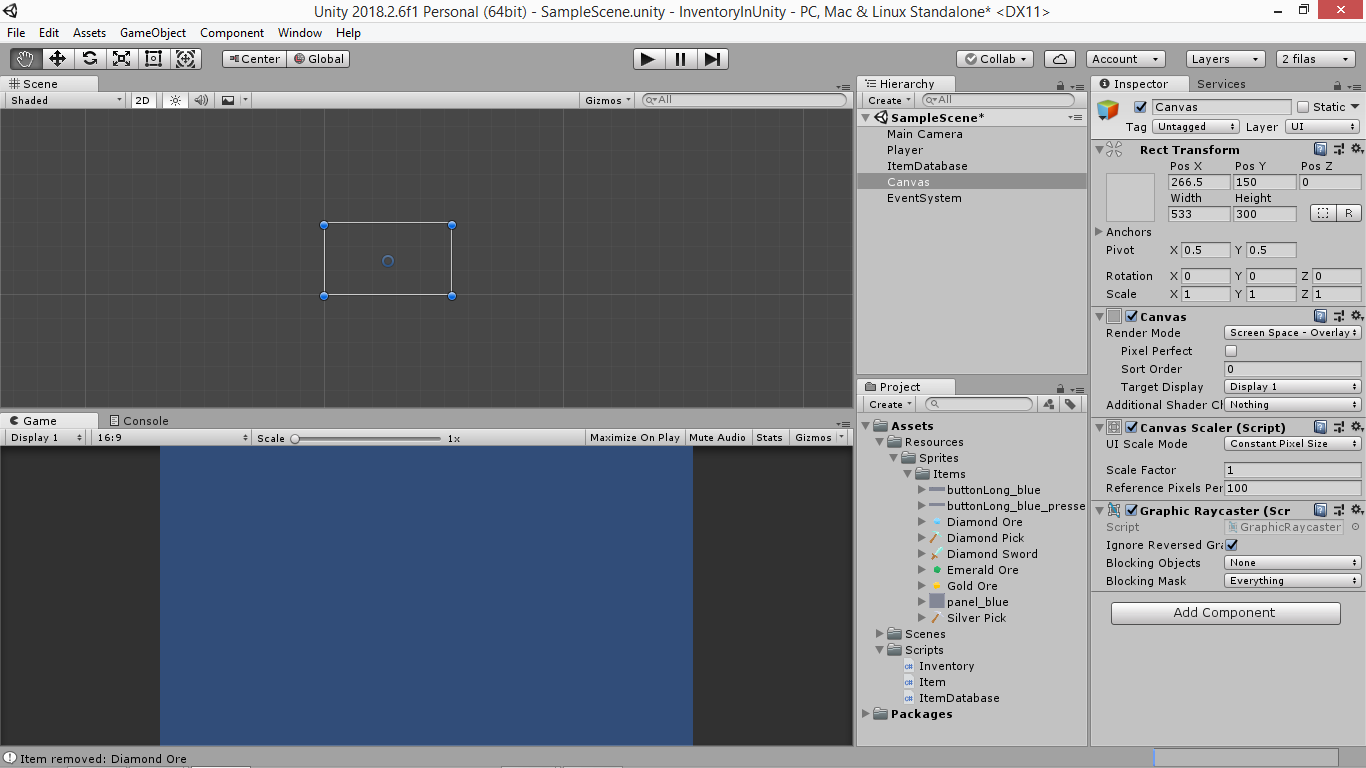The width and height of the screenshot is (1366, 768).
Task: Click the Game view Scale slider
Action: point(297,437)
